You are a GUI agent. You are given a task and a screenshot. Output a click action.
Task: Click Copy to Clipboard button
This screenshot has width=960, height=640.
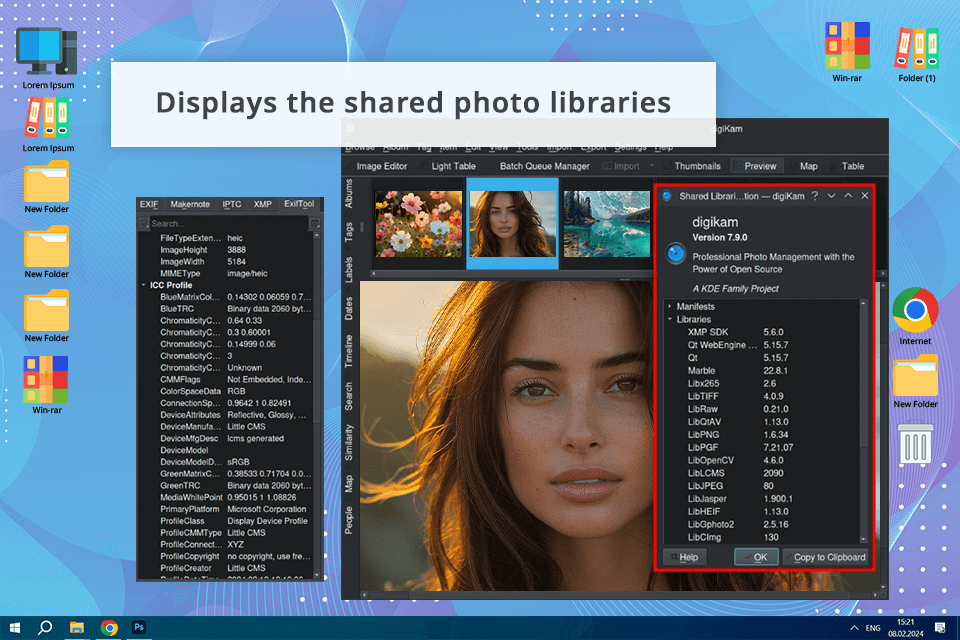825,557
